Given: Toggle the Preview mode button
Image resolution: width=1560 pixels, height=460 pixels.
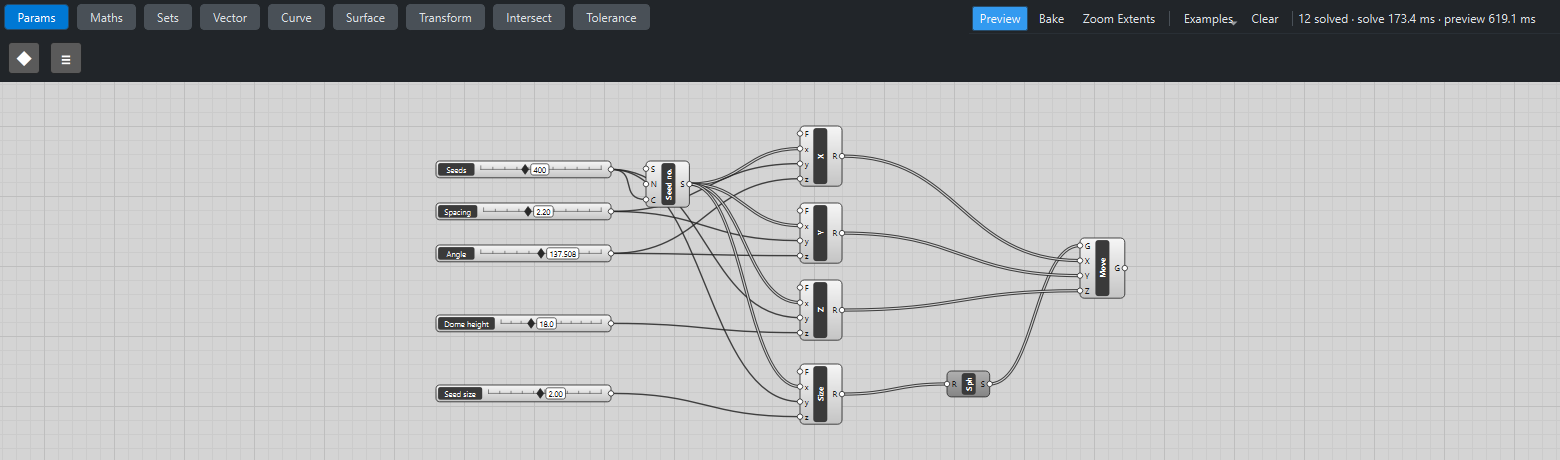Looking at the screenshot, I should (1000, 19).
